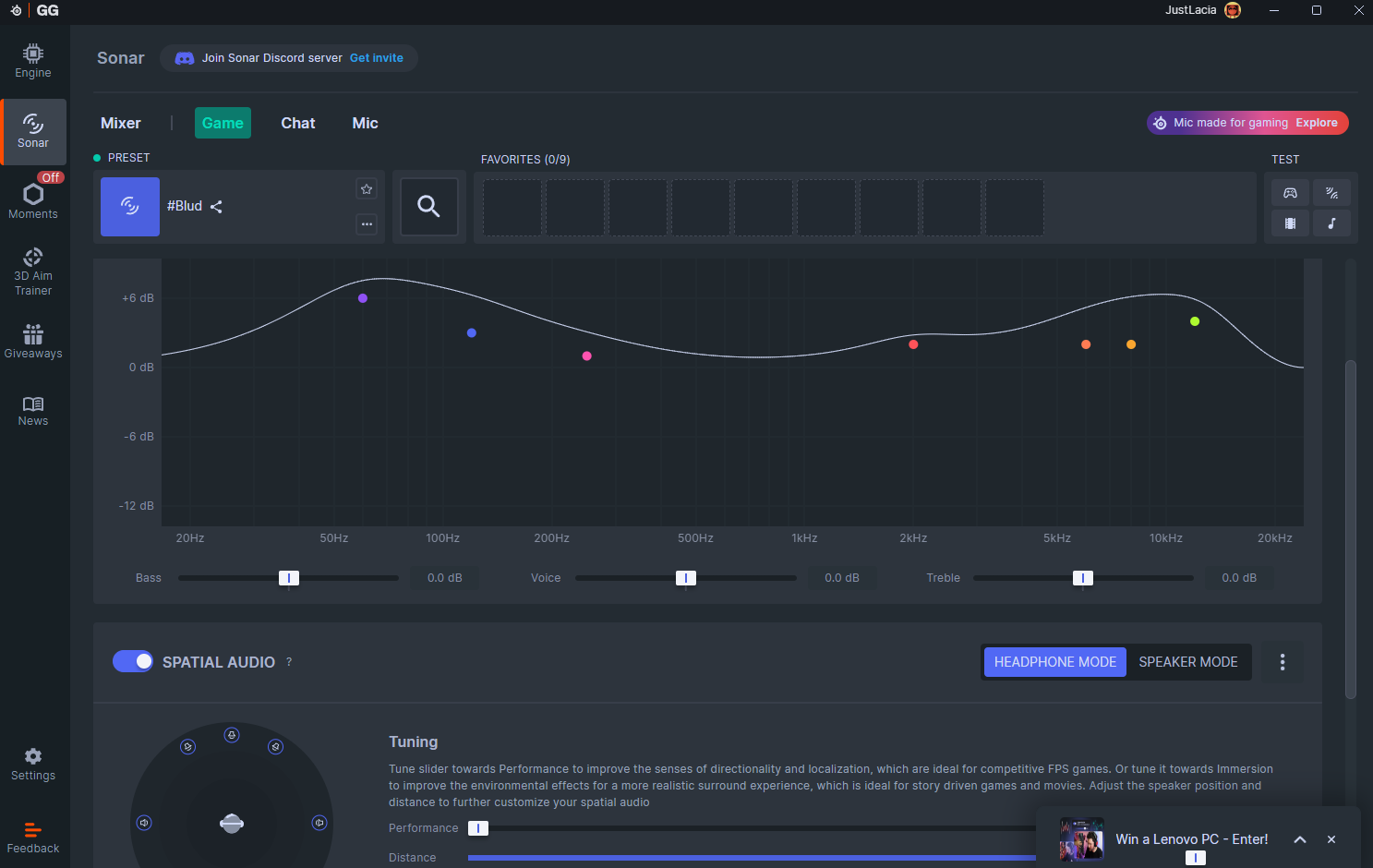This screenshot has width=1373, height=868.
Task: Switch to Speaker Mode
Action: click(x=1188, y=662)
